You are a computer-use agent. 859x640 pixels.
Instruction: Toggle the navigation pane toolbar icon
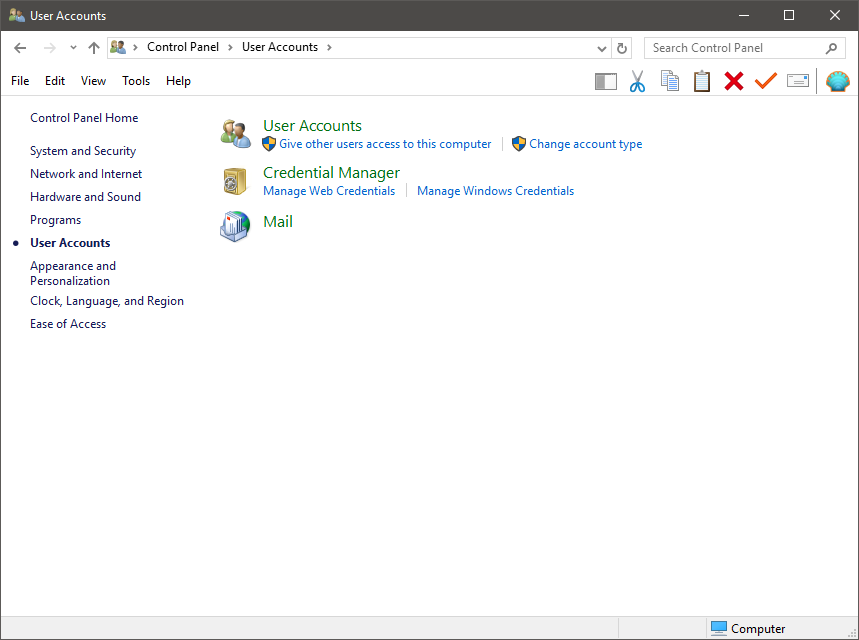click(606, 82)
